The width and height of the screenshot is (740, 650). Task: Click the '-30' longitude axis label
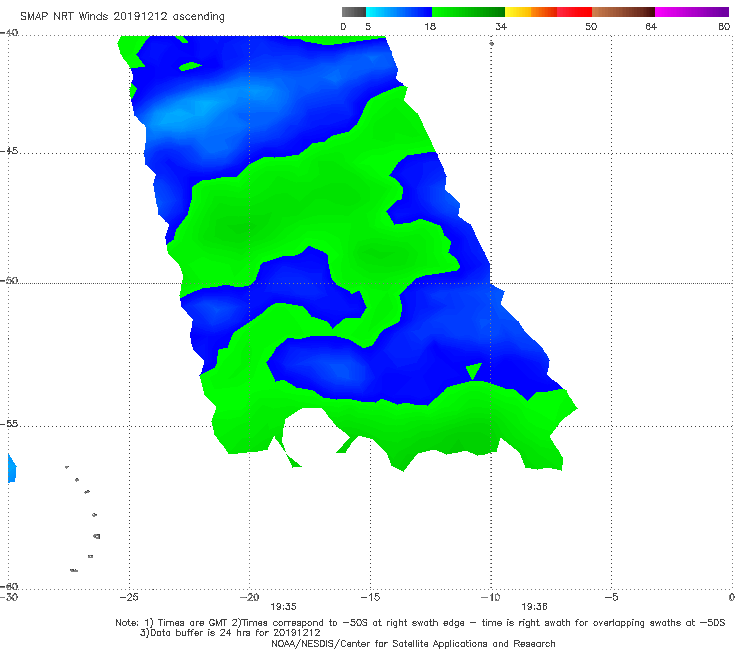tap(9, 597)
